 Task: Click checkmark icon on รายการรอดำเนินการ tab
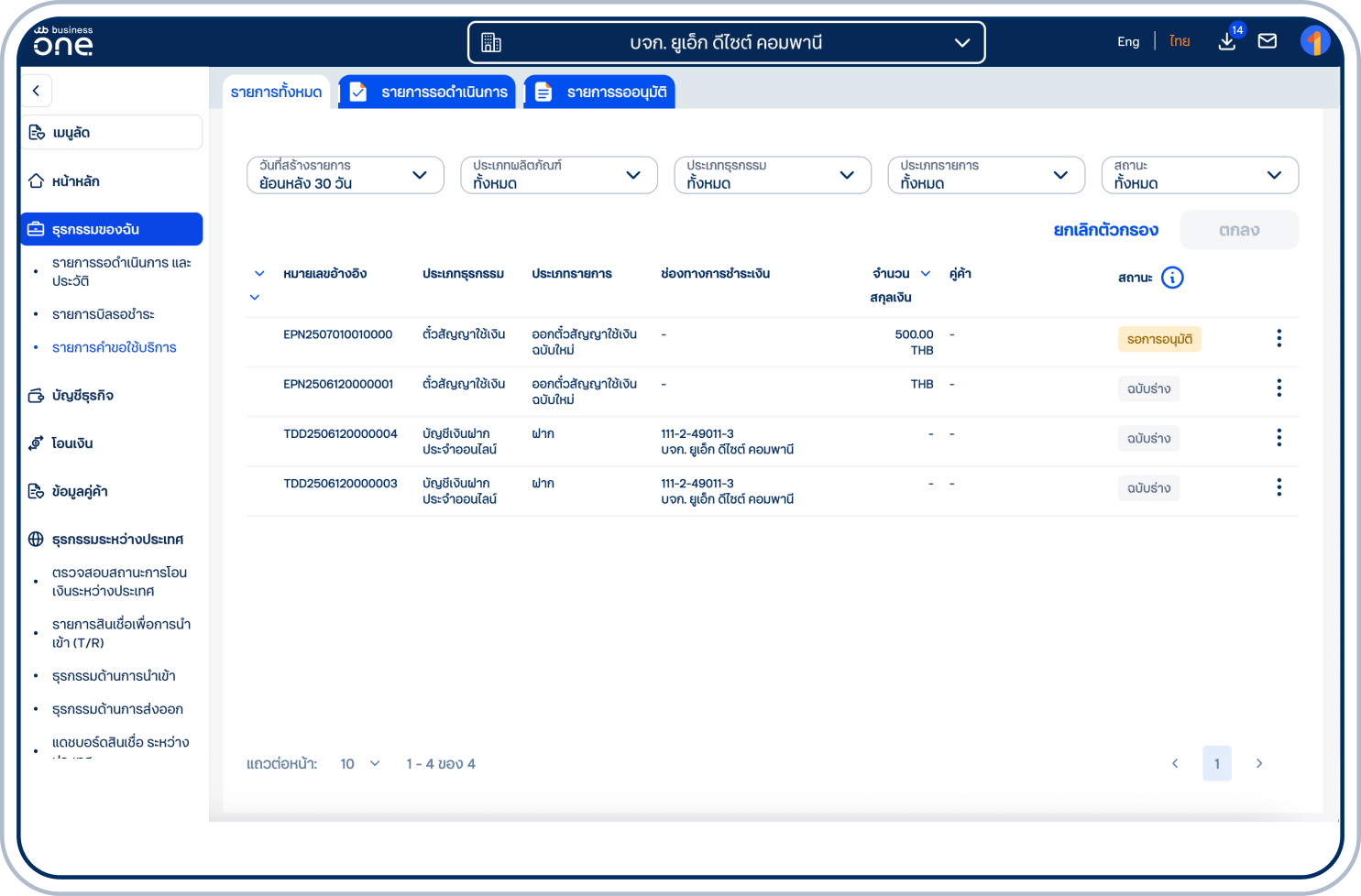point(358,92)
